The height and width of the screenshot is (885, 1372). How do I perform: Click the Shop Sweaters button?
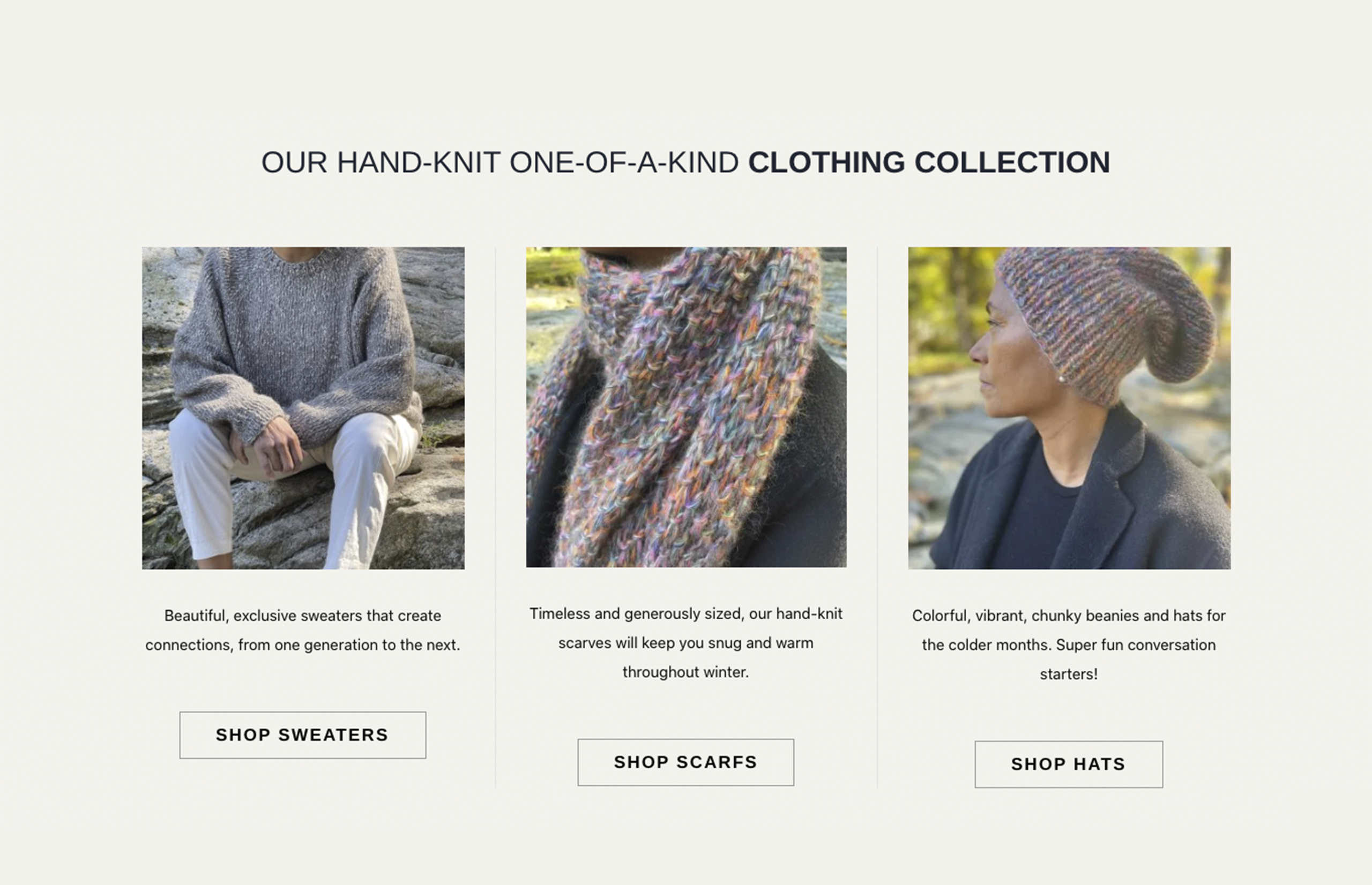(x=302, y=735)
